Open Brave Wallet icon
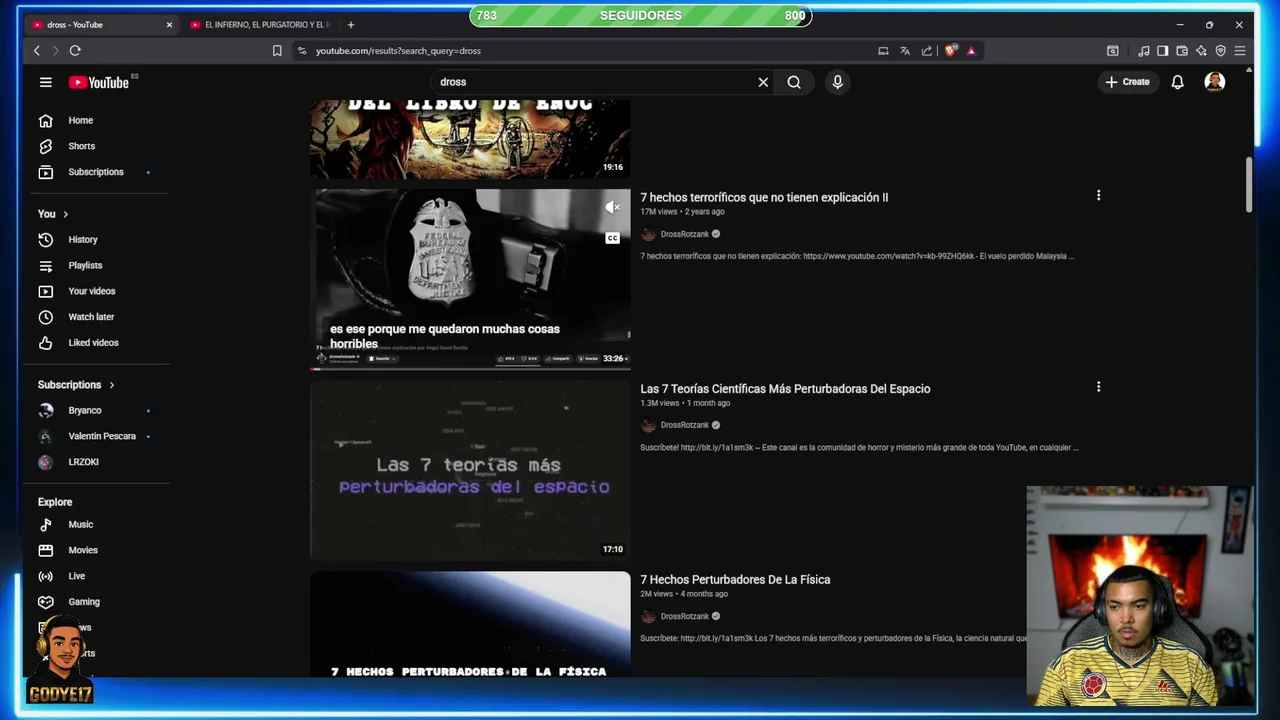Image resolution: width=1280 pixels, height=720 pixels. tap(1182, 50)
